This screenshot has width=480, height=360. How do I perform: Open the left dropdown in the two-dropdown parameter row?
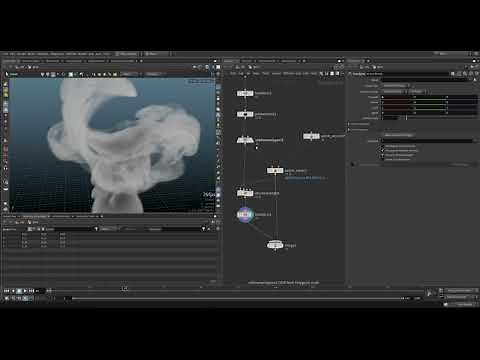click(395, 91)
